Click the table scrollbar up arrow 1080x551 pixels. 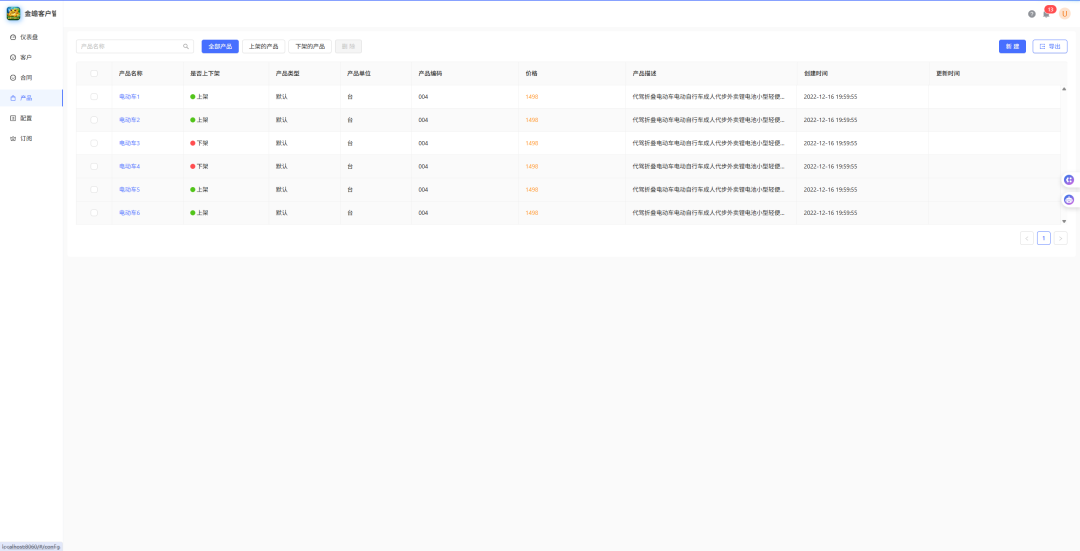pos(1064,89)
